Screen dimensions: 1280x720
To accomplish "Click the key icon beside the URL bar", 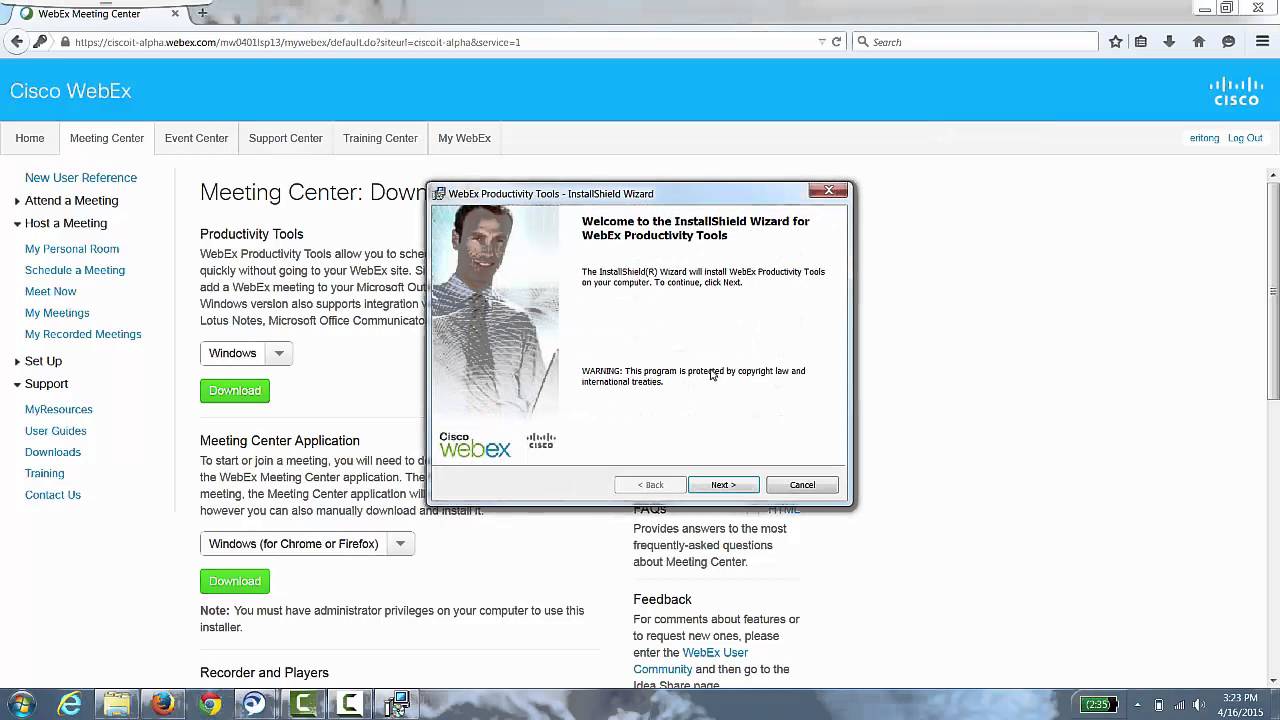I will coord(40,41).
